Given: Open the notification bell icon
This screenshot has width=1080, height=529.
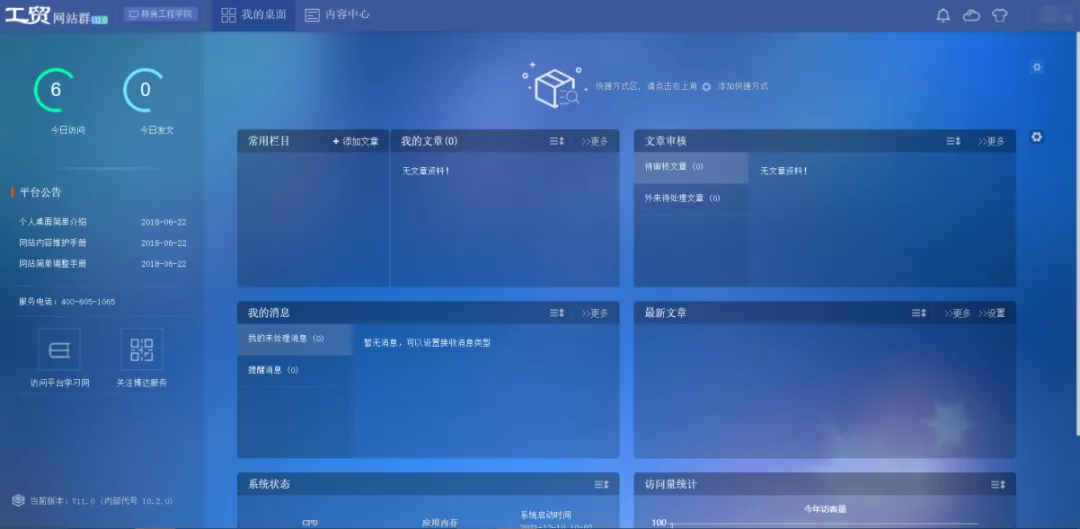Looking at the screenshot, I should (943, 15).
